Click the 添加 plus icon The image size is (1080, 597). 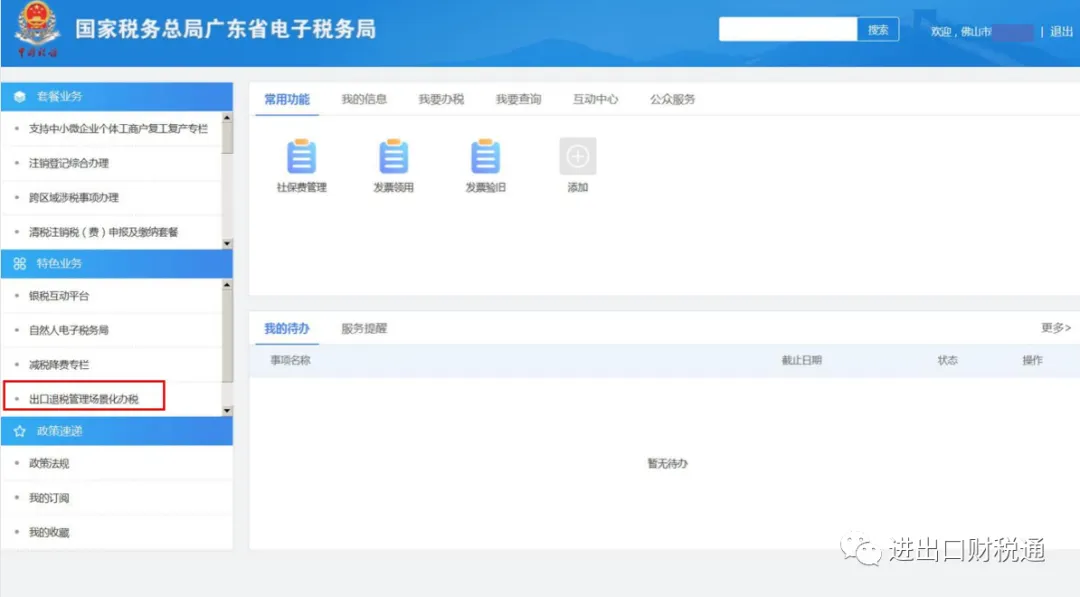tap(577, 157)
